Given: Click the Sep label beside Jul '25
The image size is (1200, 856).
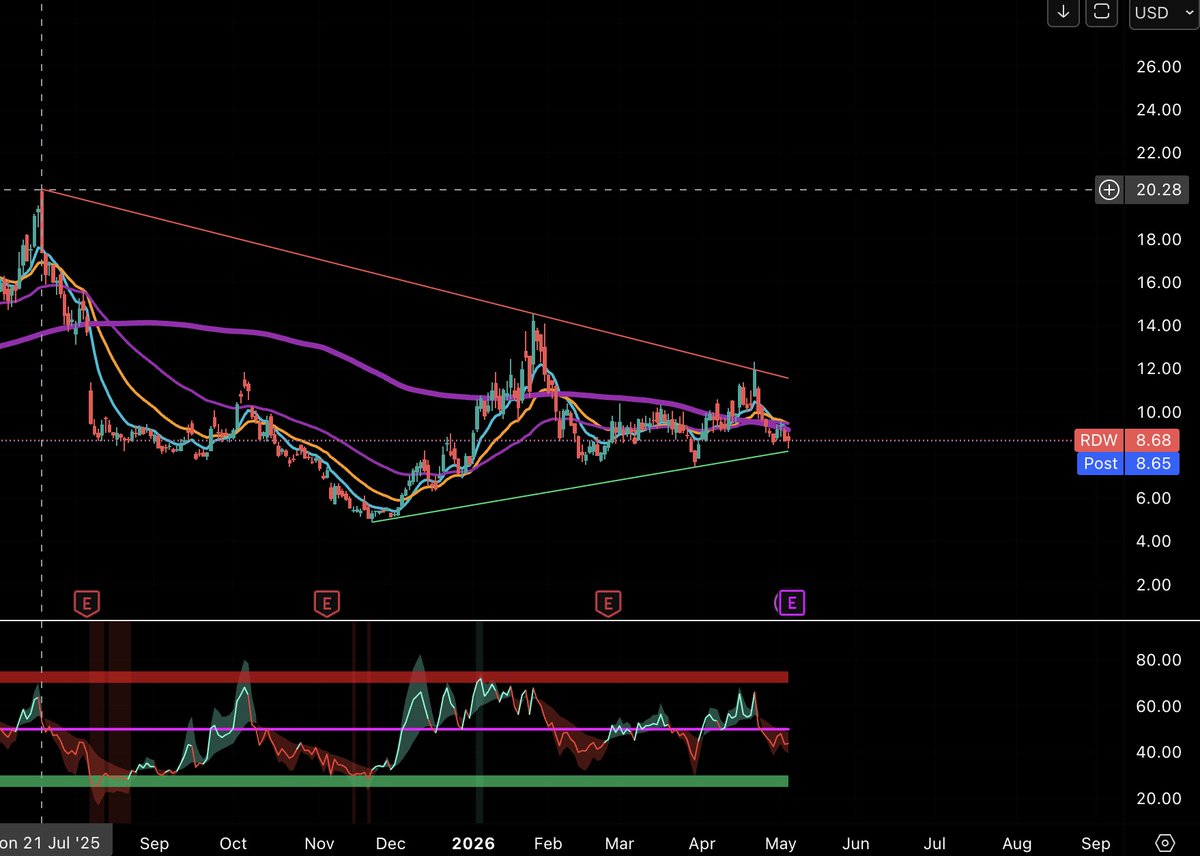Looking at the screenshot, I should coord(154,843).
